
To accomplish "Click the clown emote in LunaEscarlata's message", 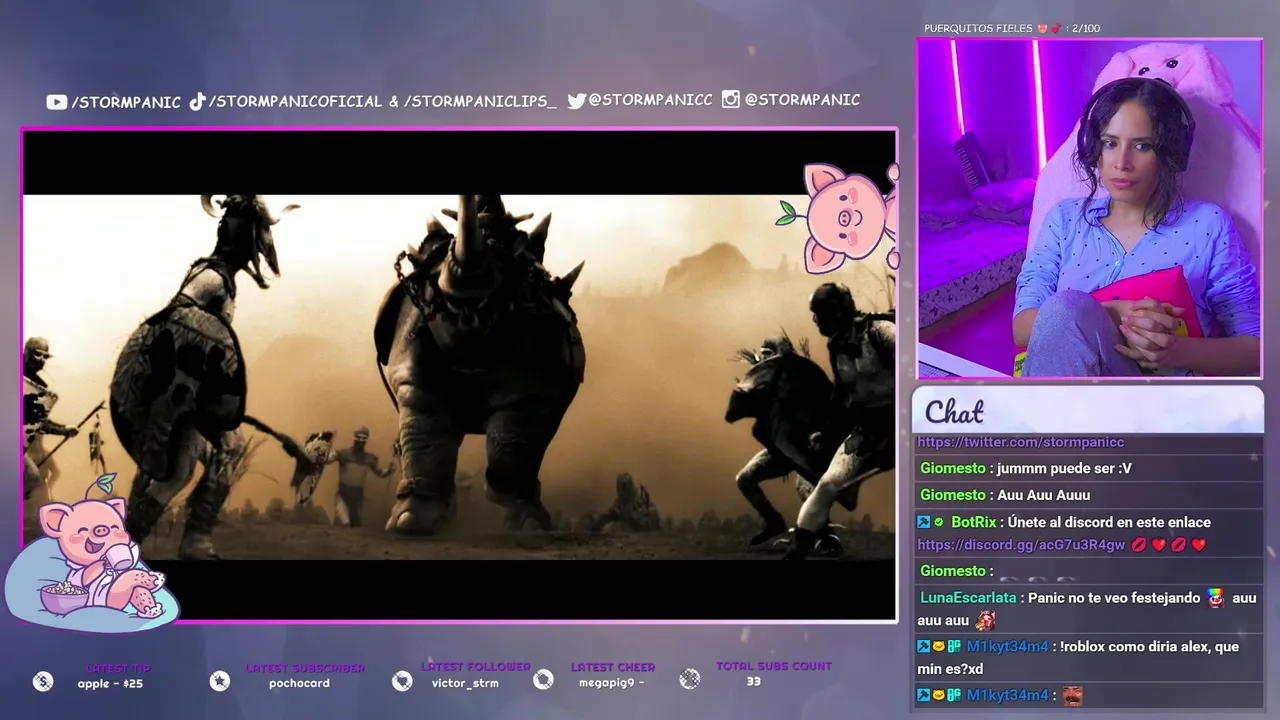I will (x=1215, y=598).
